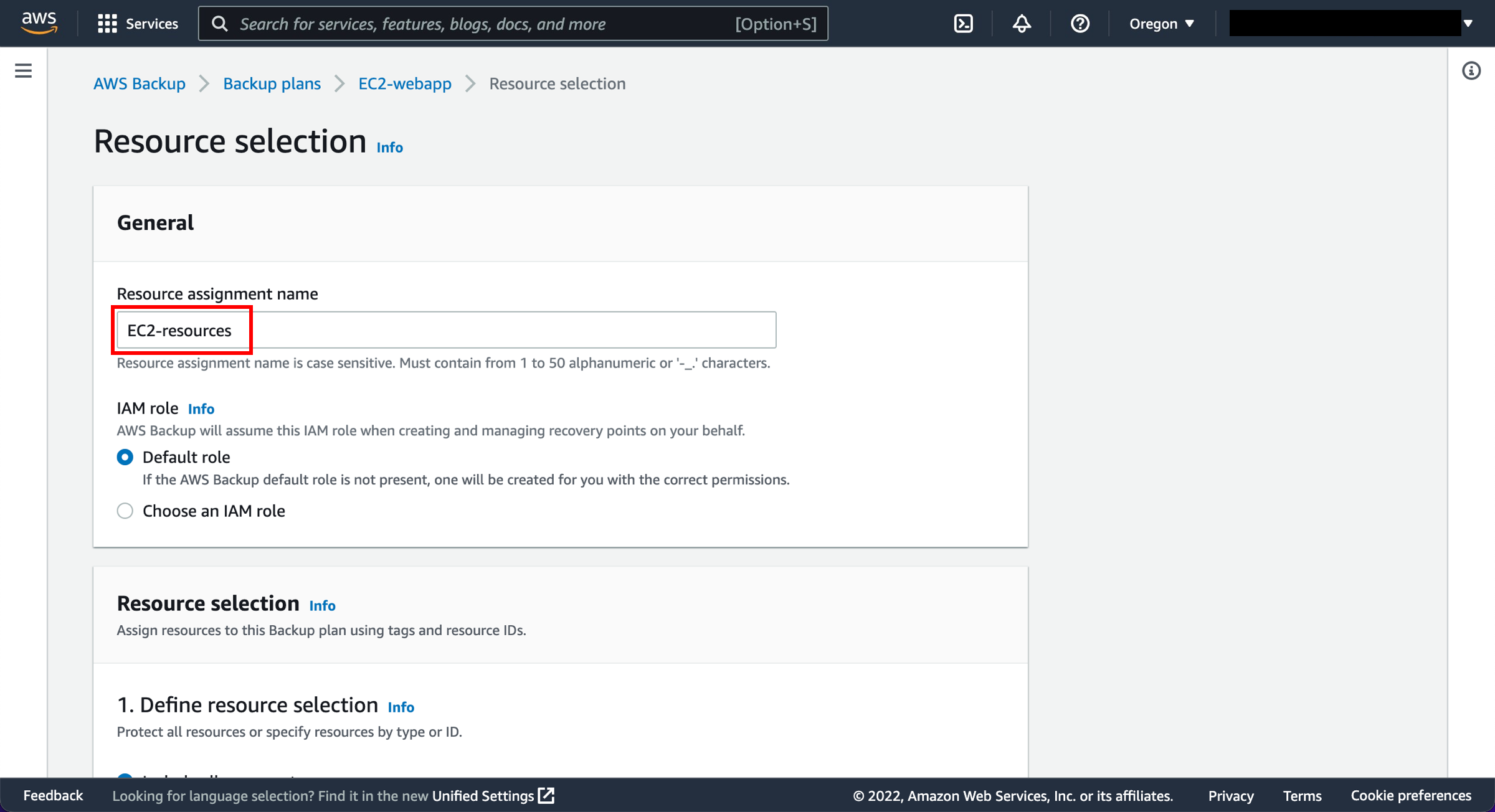Image resolution: width=1495 pixels, height=812 pixels.
Task: Click the AWS logo home icon
Action: pyautogui.click(x=39, y=22)
